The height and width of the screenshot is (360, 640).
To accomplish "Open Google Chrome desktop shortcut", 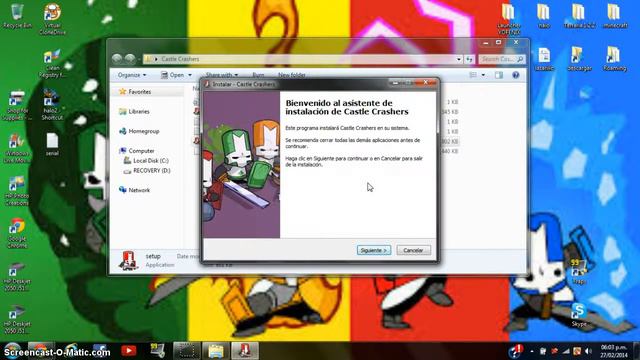I will tap(17, 233).
